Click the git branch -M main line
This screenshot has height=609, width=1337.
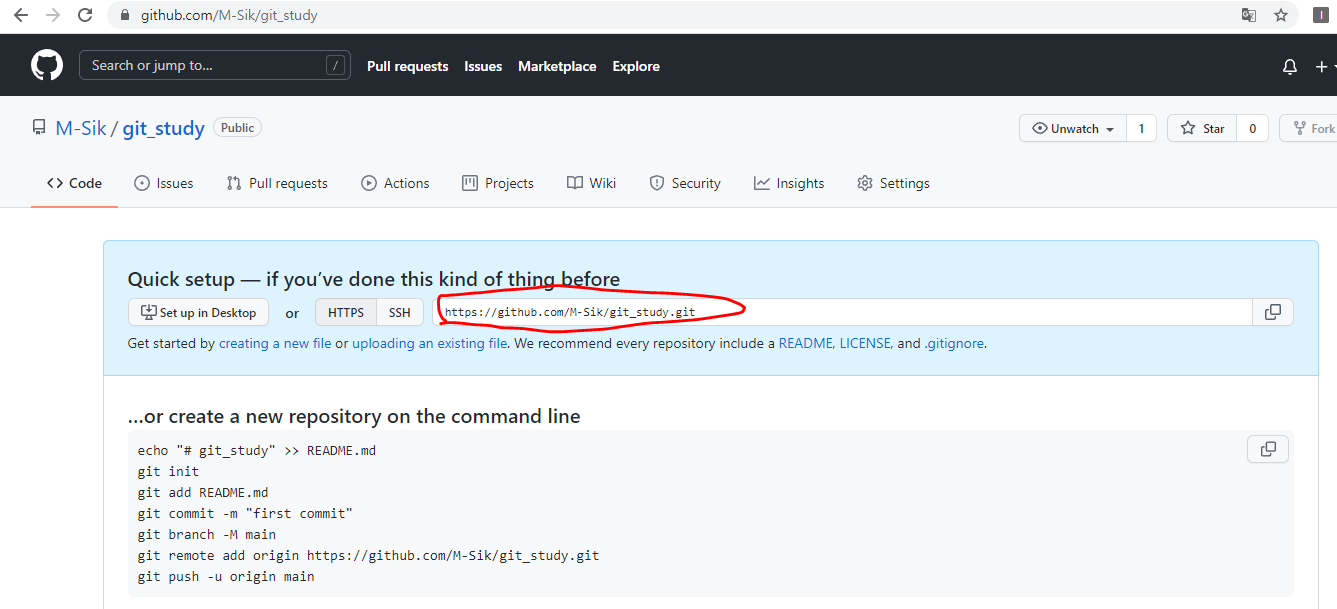(x=207, y=534)
